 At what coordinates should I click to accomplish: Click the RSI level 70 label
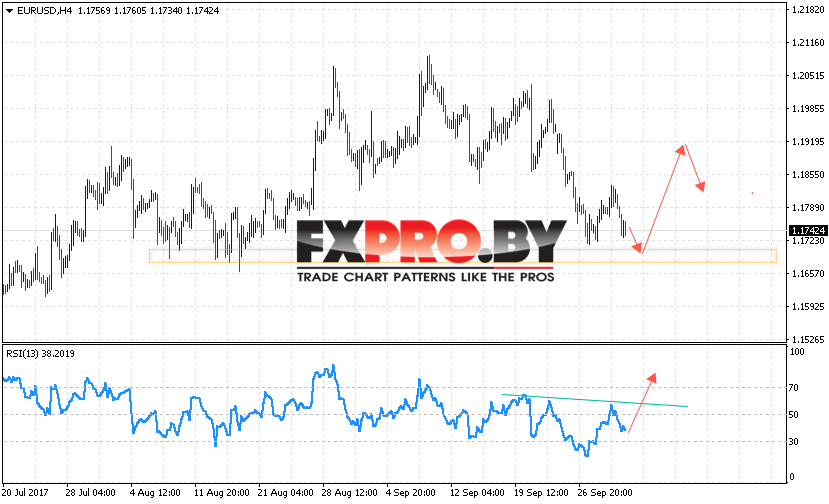[794, 388]
